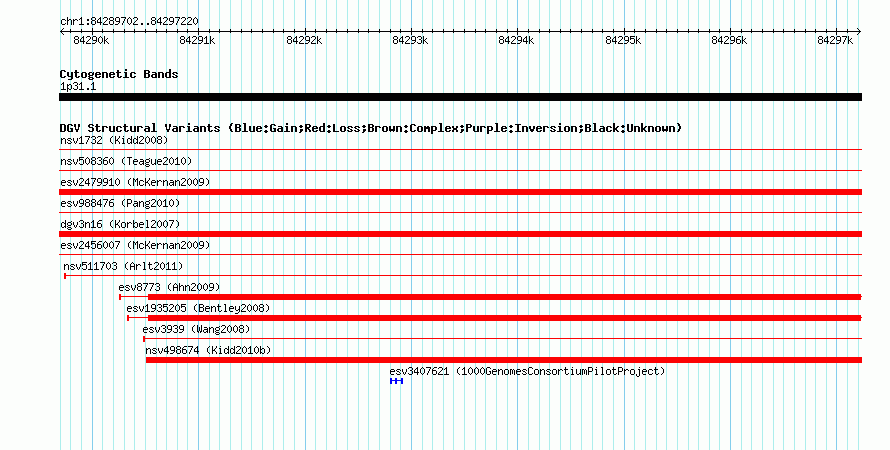Click the red start tick of esv1935205

coord(128,318)
